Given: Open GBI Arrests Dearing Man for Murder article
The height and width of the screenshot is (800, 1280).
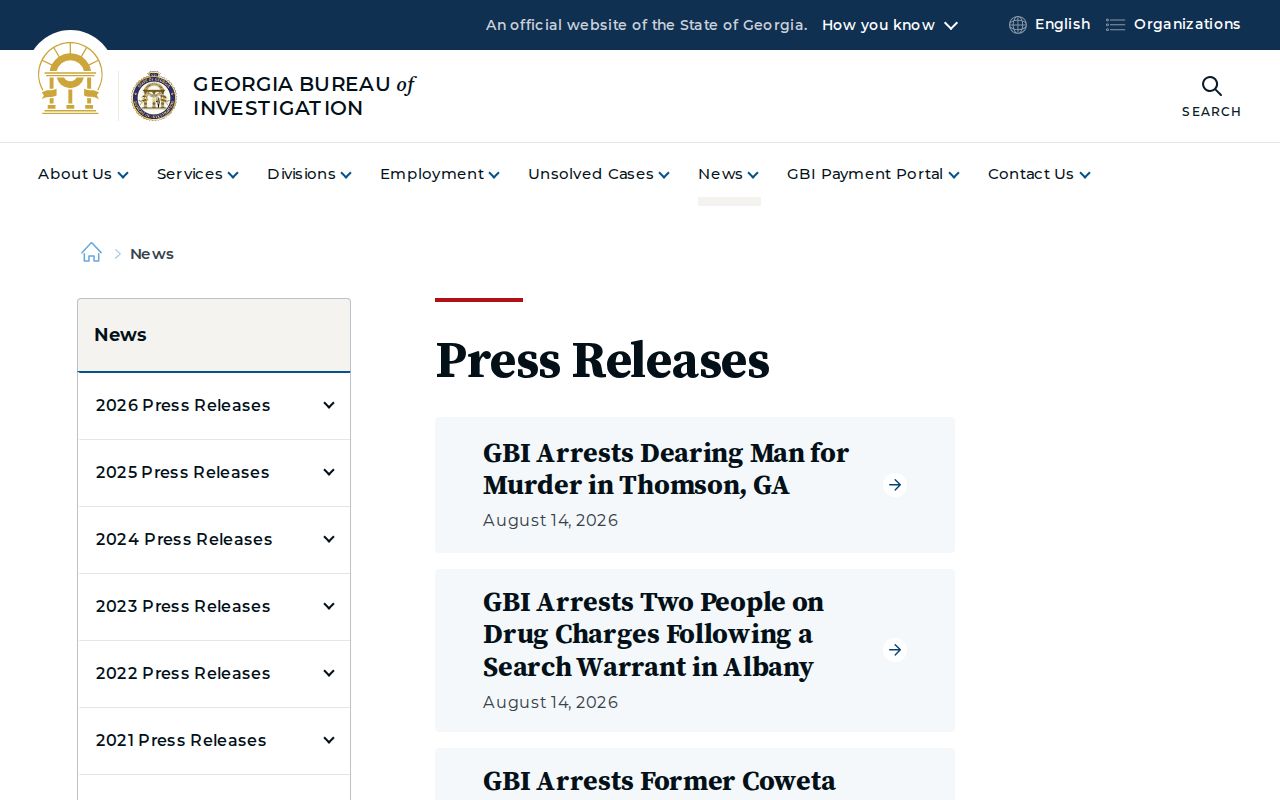Looking at the screenshot, I should [665, 469].
